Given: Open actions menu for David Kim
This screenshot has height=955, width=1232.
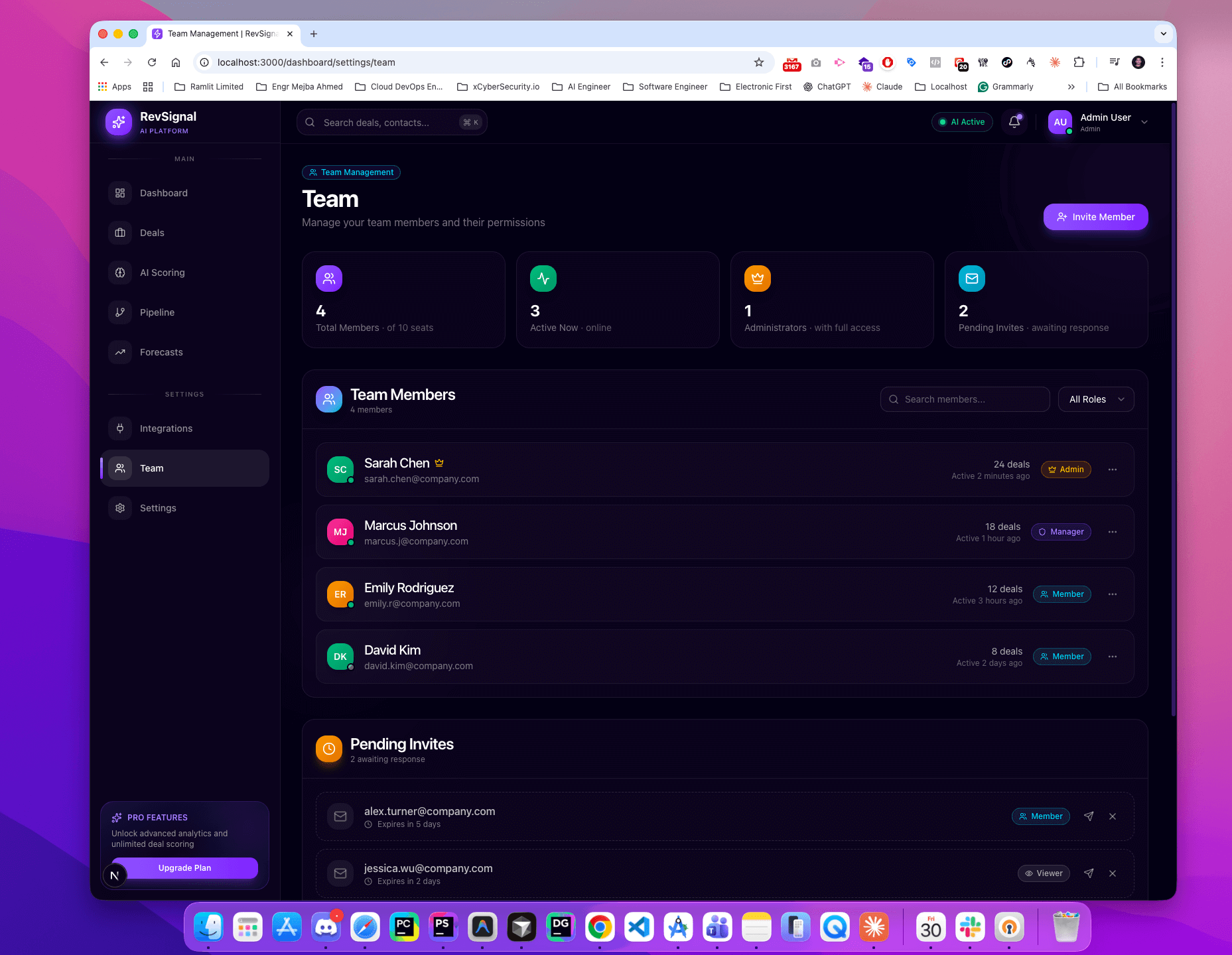Looking at the screenshot, I should (1112, 657).
